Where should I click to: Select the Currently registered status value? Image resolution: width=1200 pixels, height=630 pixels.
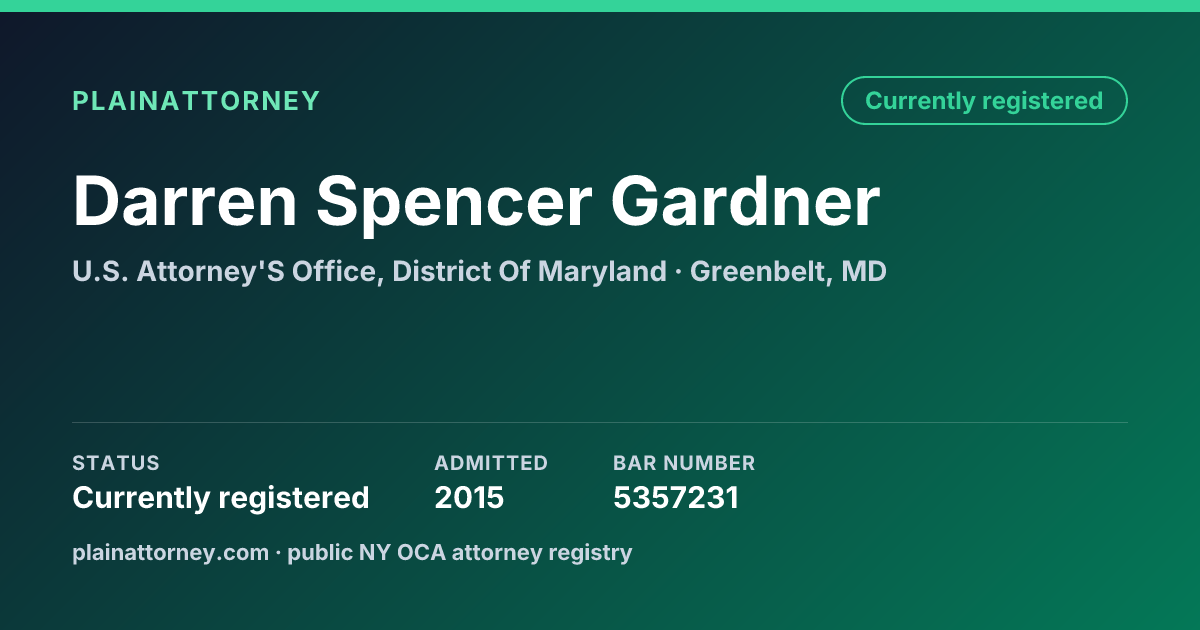click(x=221, y=497)
